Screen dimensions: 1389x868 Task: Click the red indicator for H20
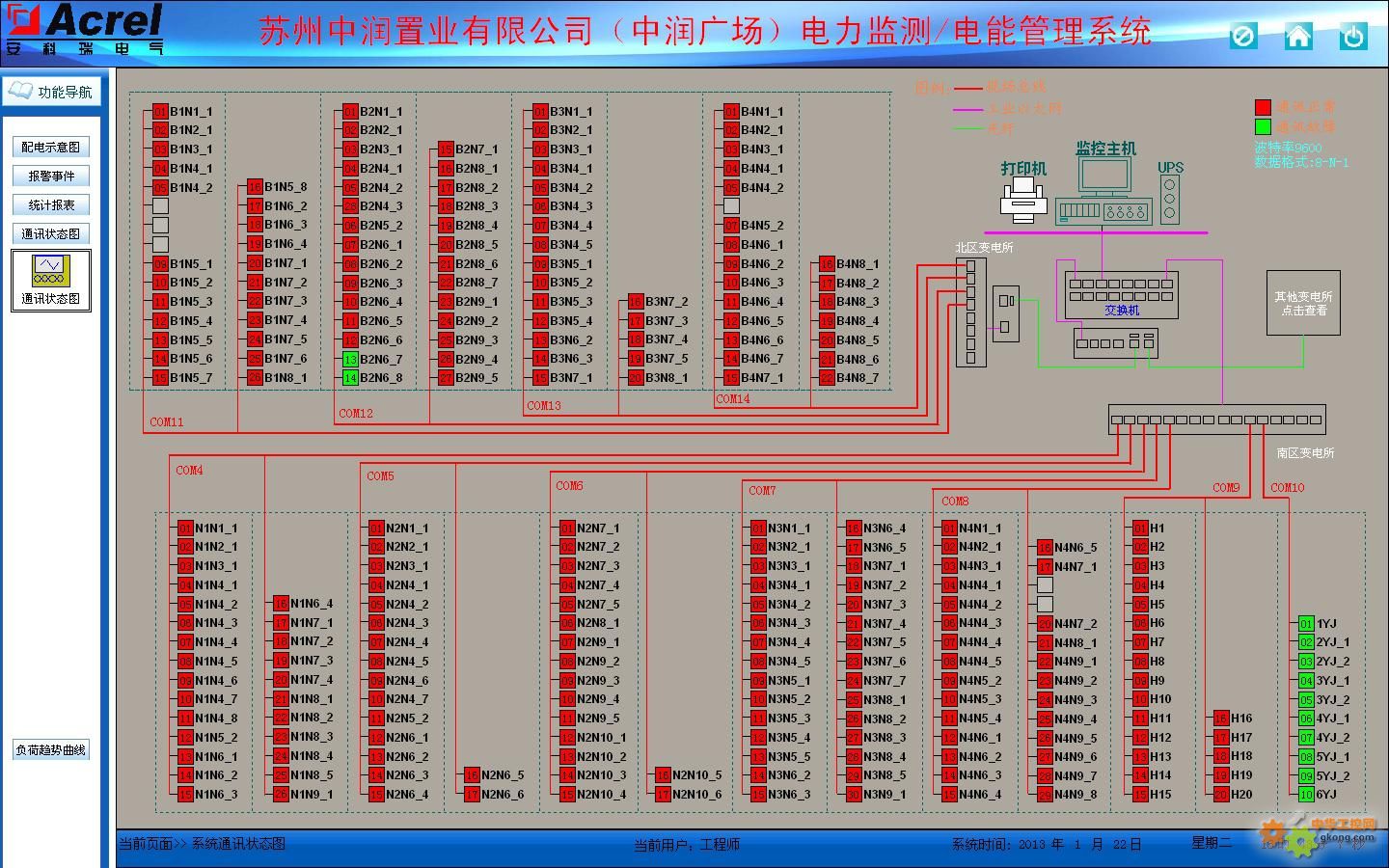1221,795
